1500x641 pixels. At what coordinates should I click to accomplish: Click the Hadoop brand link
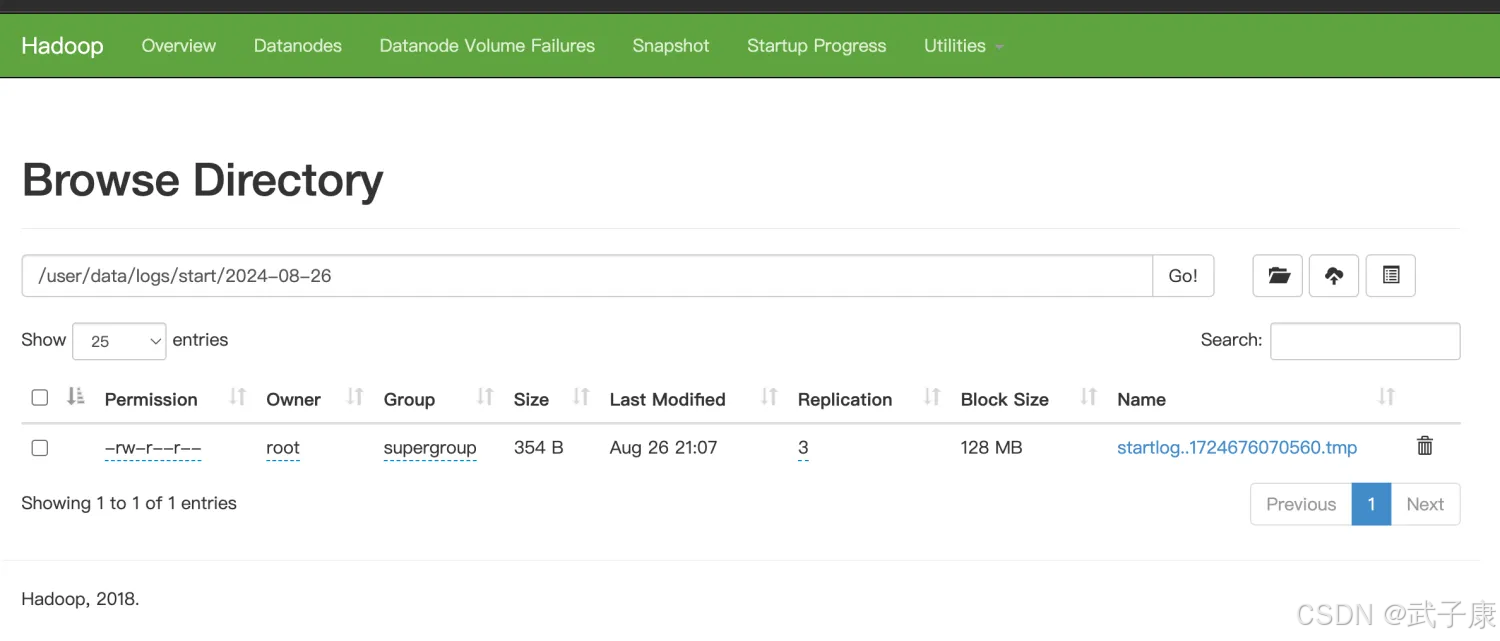[62, 46]
